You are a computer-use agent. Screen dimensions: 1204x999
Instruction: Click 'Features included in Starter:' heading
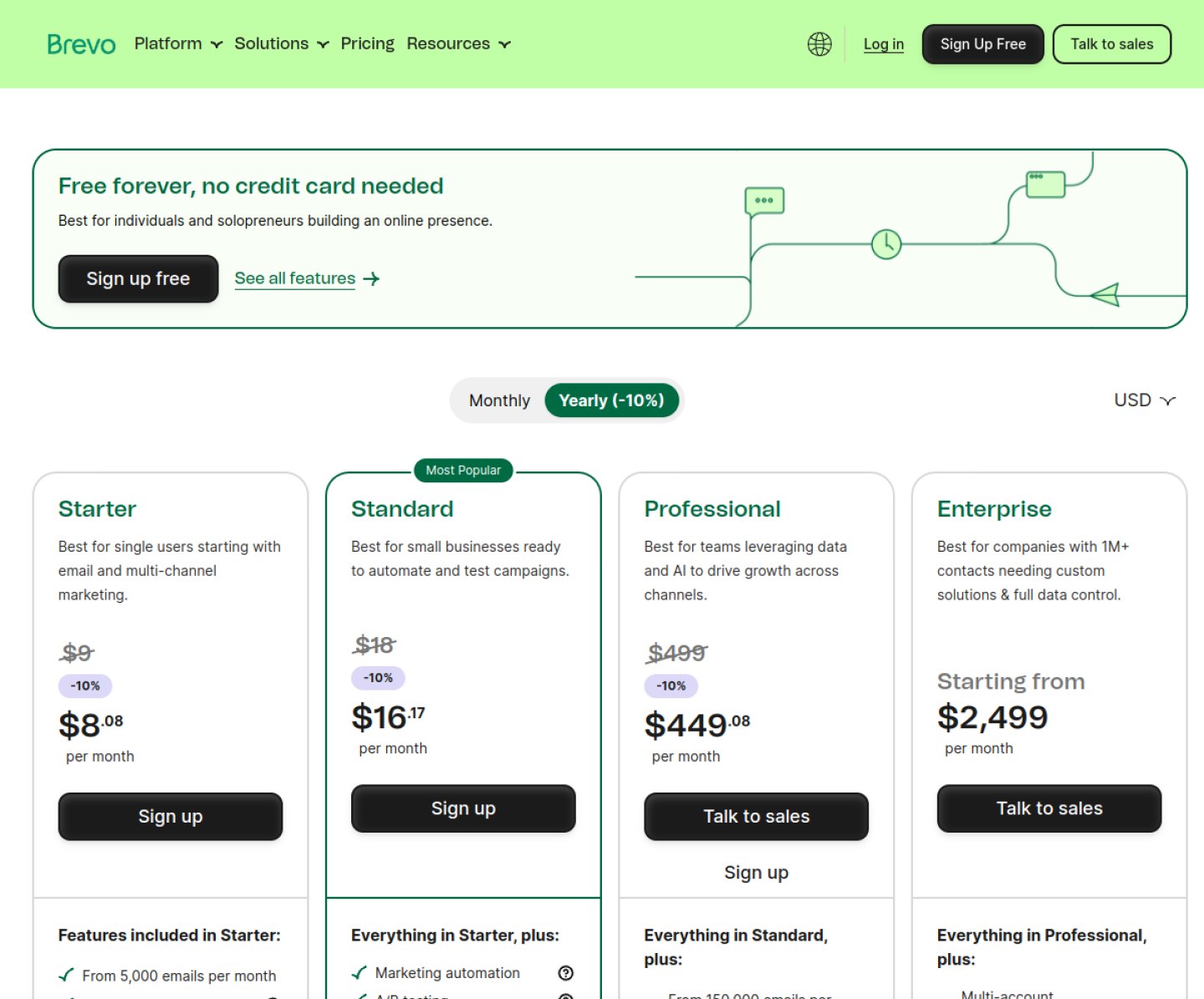[x=170, y=935]
